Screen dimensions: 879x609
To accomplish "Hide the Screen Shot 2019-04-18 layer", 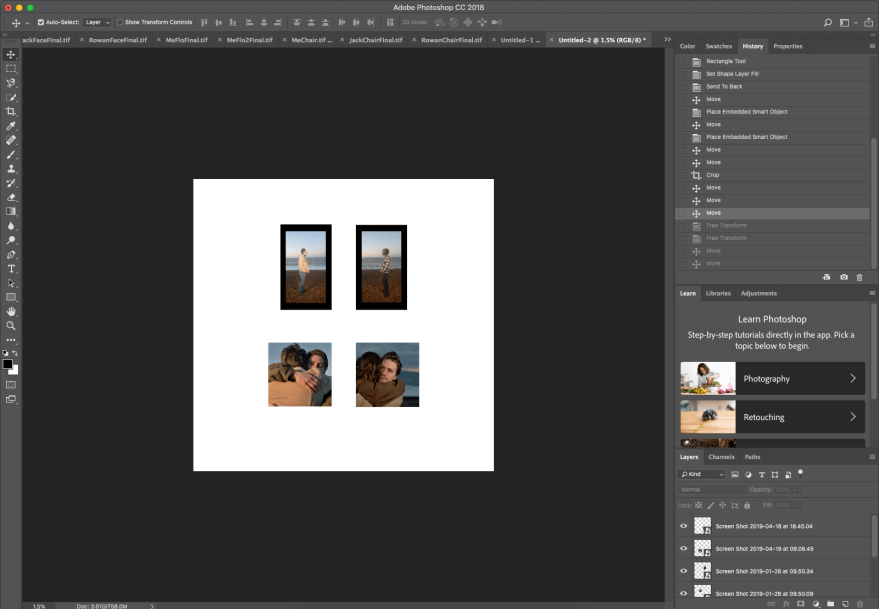I will pos(684,525).
